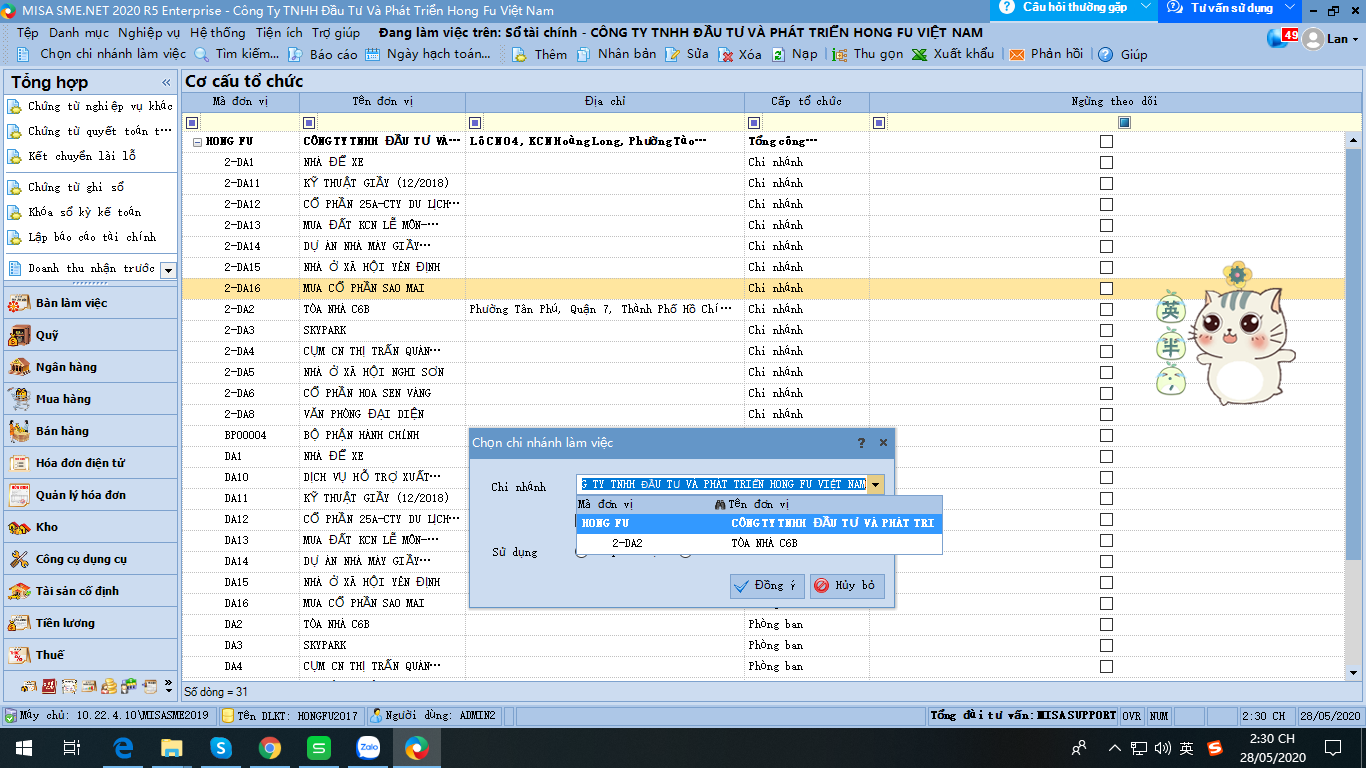The width and height of the screenshot is (1366, 768).
Task: Tick Ngừng theo dõi checkbox for HONG FU row
Action: point(1106,142)
